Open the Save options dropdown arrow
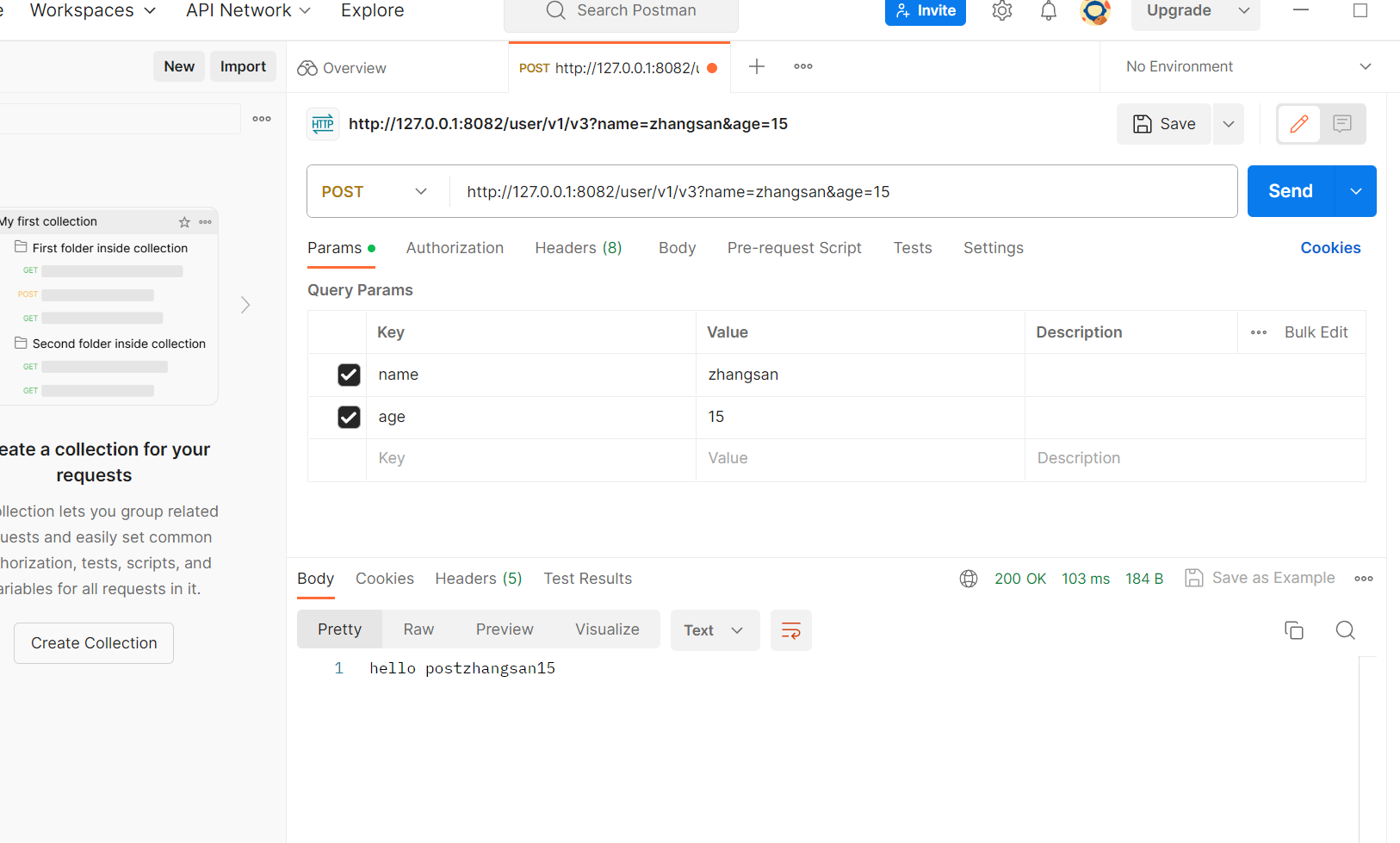The image size is (1400, 843). 1229,124
